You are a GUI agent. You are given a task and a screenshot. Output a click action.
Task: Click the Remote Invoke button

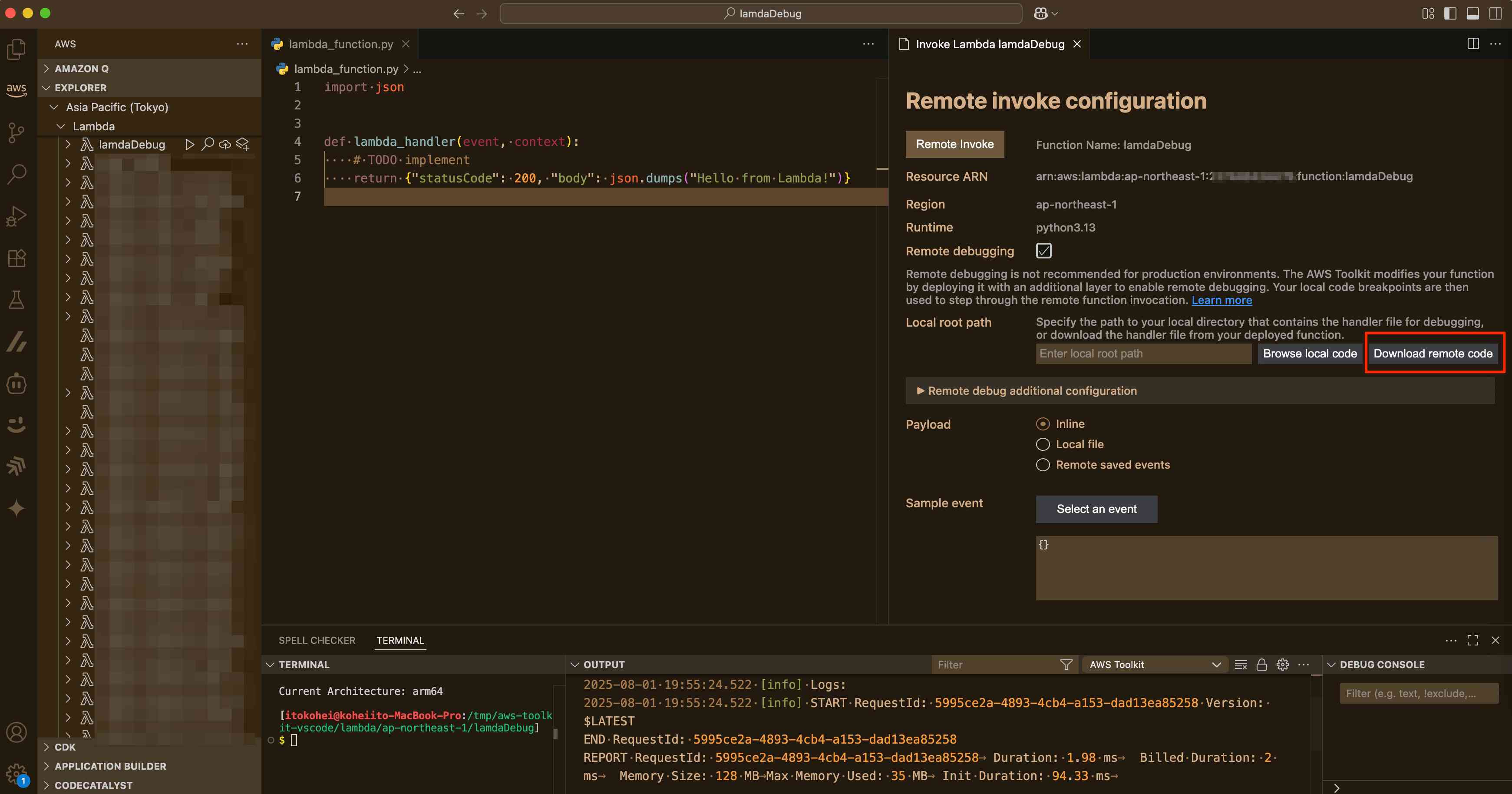point(954,145)
